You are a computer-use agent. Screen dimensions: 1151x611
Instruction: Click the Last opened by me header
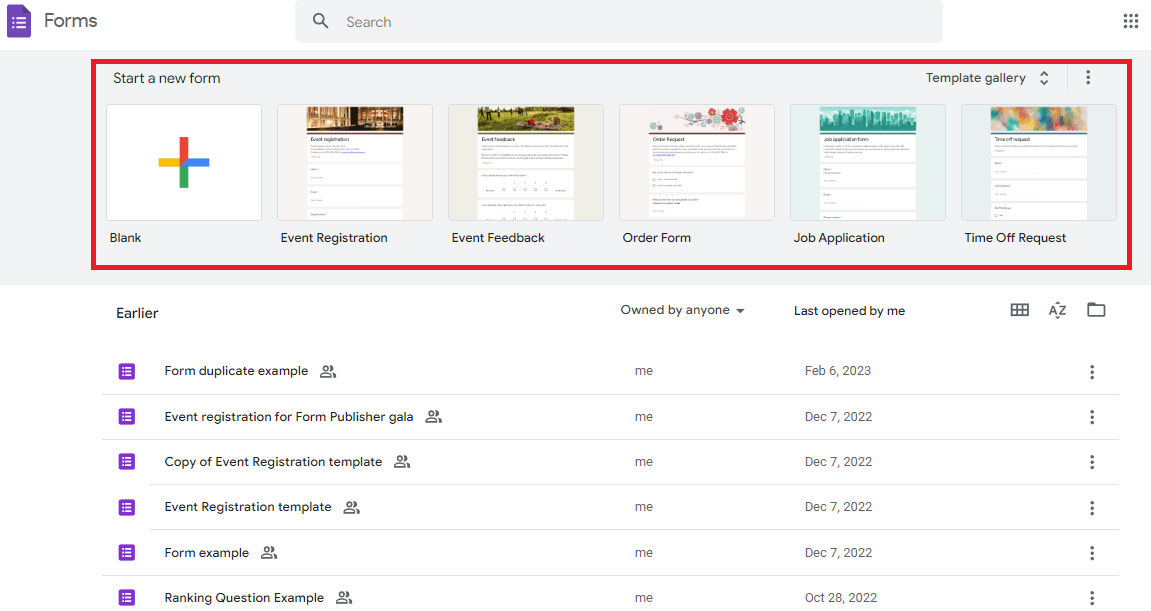pyautogui.click(x=849, y=311)
